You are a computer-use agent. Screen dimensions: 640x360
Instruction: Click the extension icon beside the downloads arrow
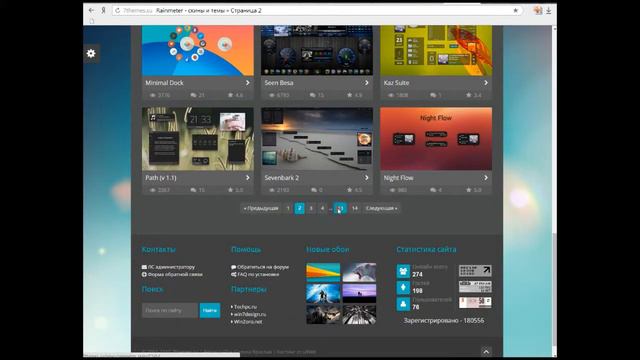pos(538,11)
